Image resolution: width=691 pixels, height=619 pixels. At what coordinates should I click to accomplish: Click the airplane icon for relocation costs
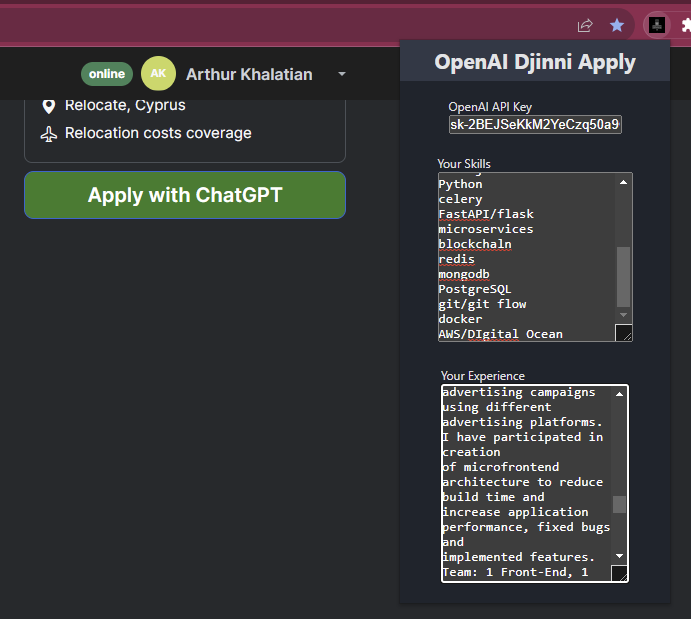[x=48, y=134]
